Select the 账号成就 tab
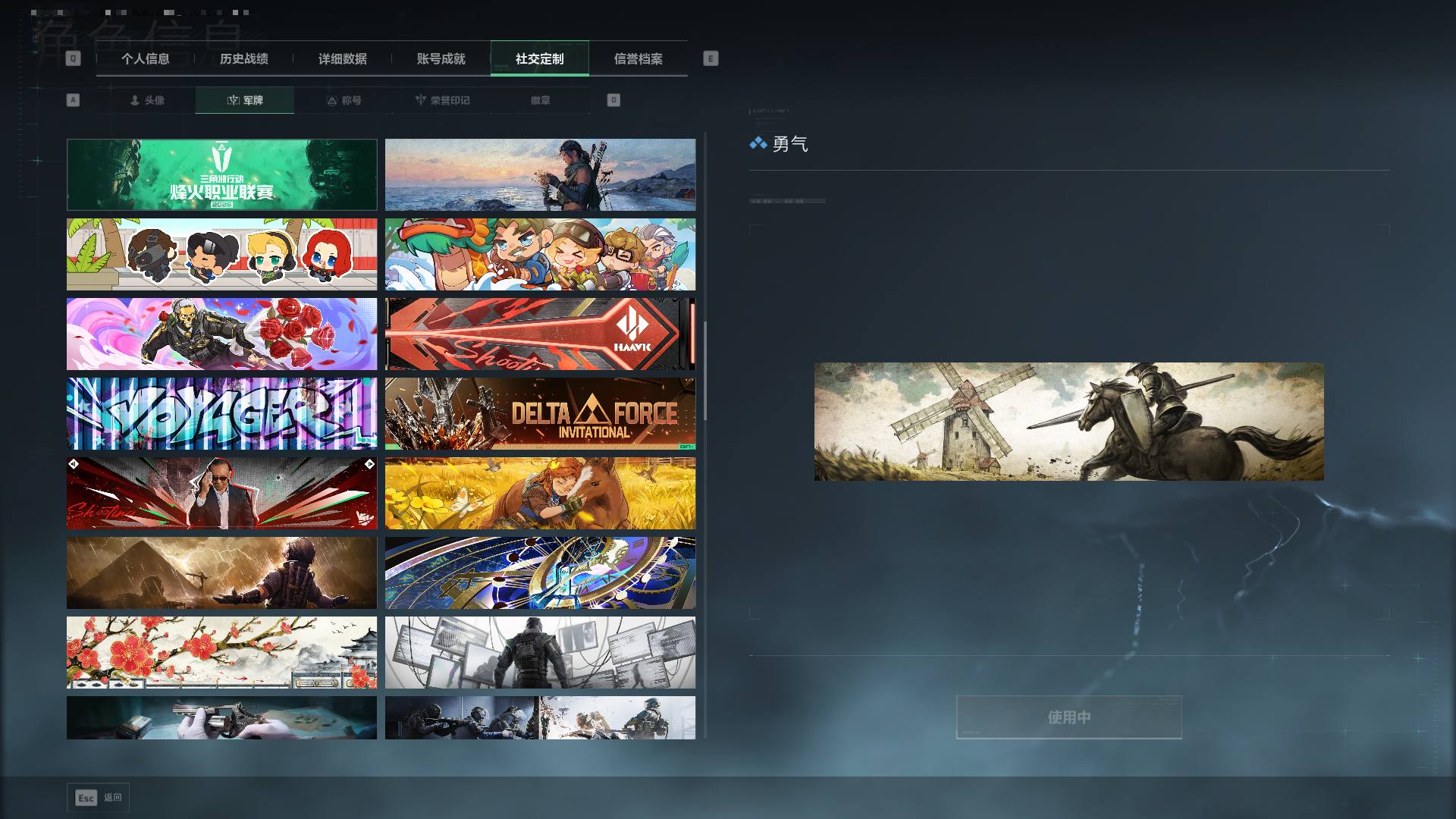Screen dimensions: 1456x819 pos(441,58)
